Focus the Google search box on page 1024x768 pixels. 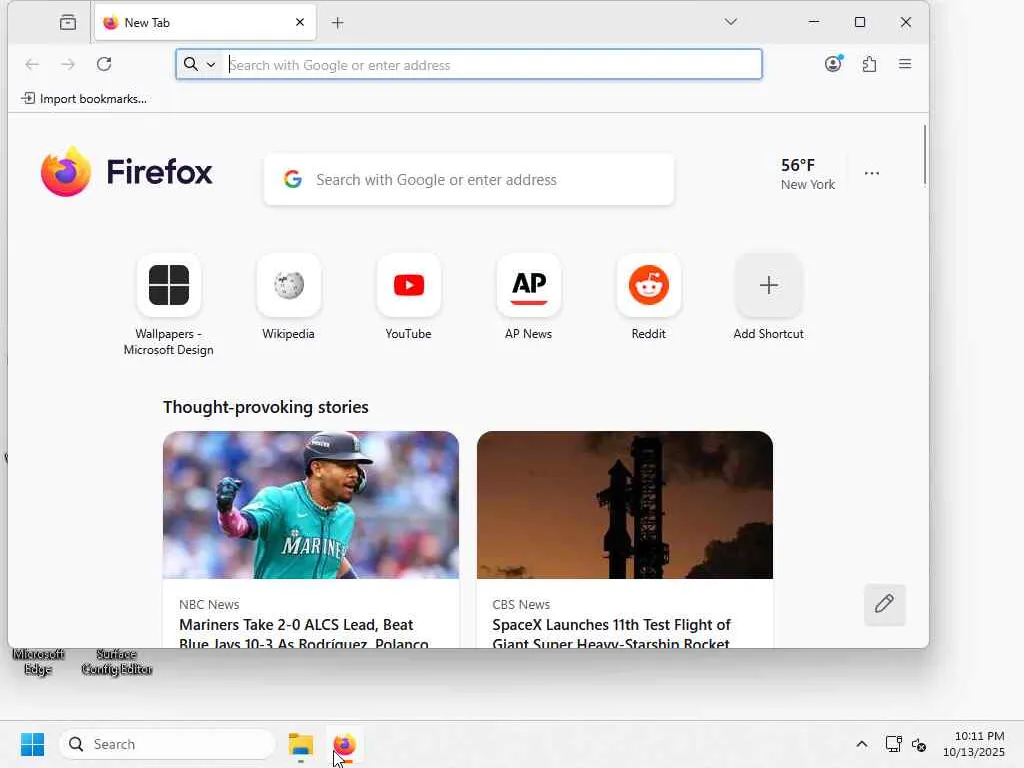point(469,180)
